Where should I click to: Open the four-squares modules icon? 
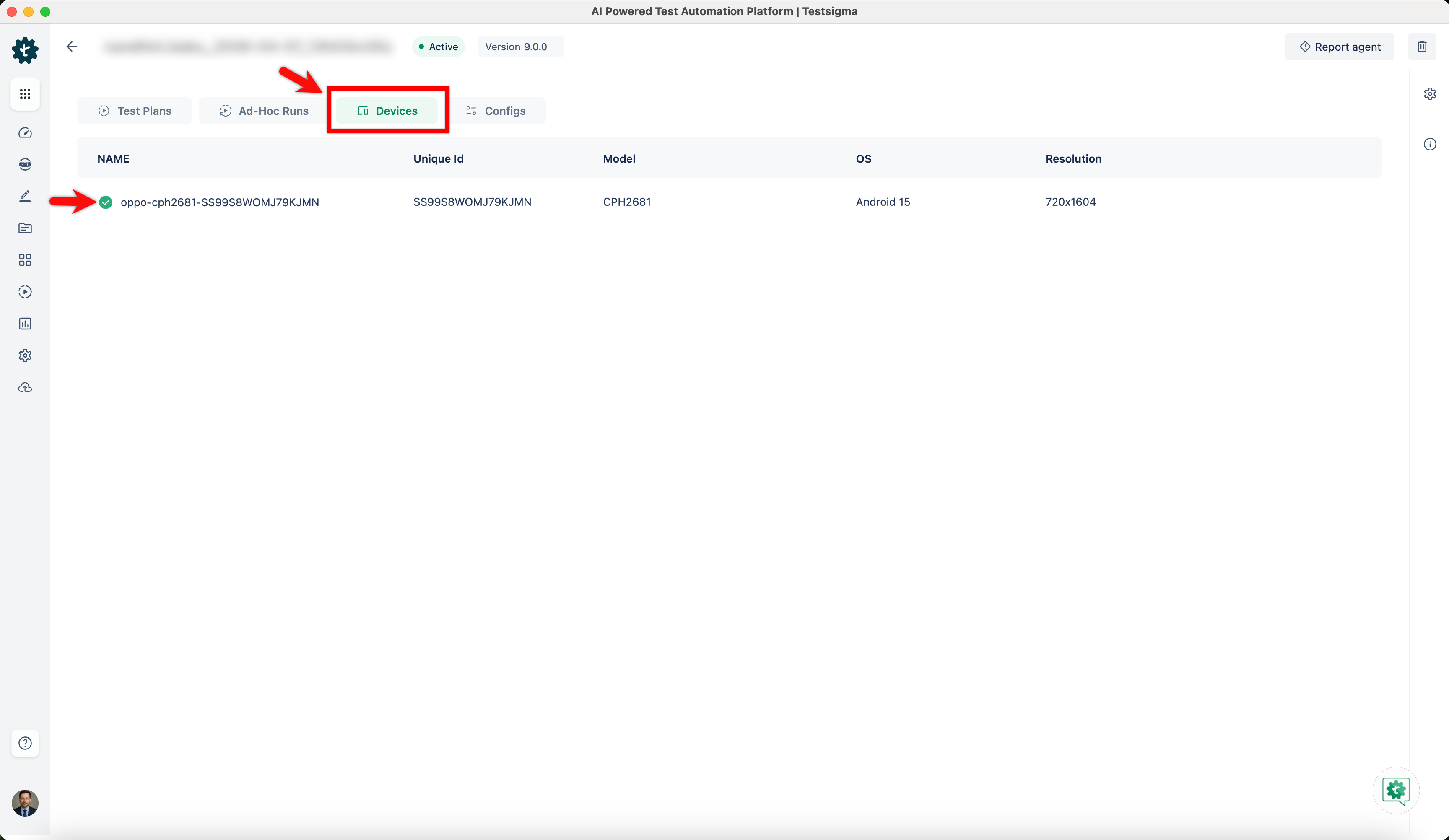coord(25,260)
